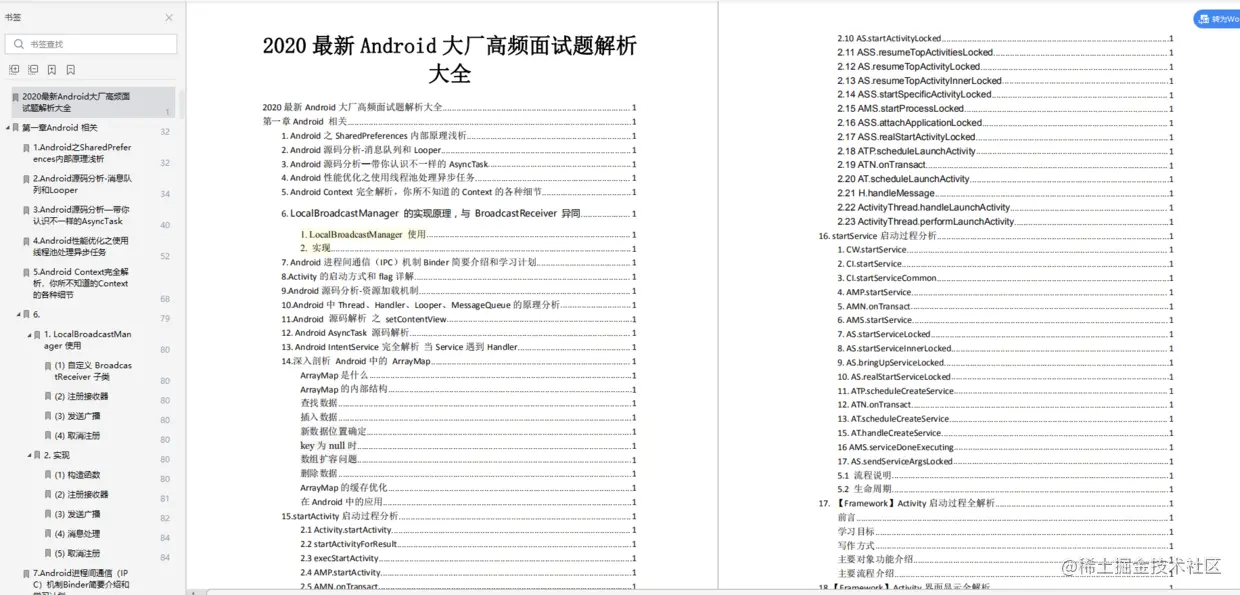This screenshot has height=595, width=1240.
Task: Collapse the 2. 实现 bookmark node
Action: (30, 455)
